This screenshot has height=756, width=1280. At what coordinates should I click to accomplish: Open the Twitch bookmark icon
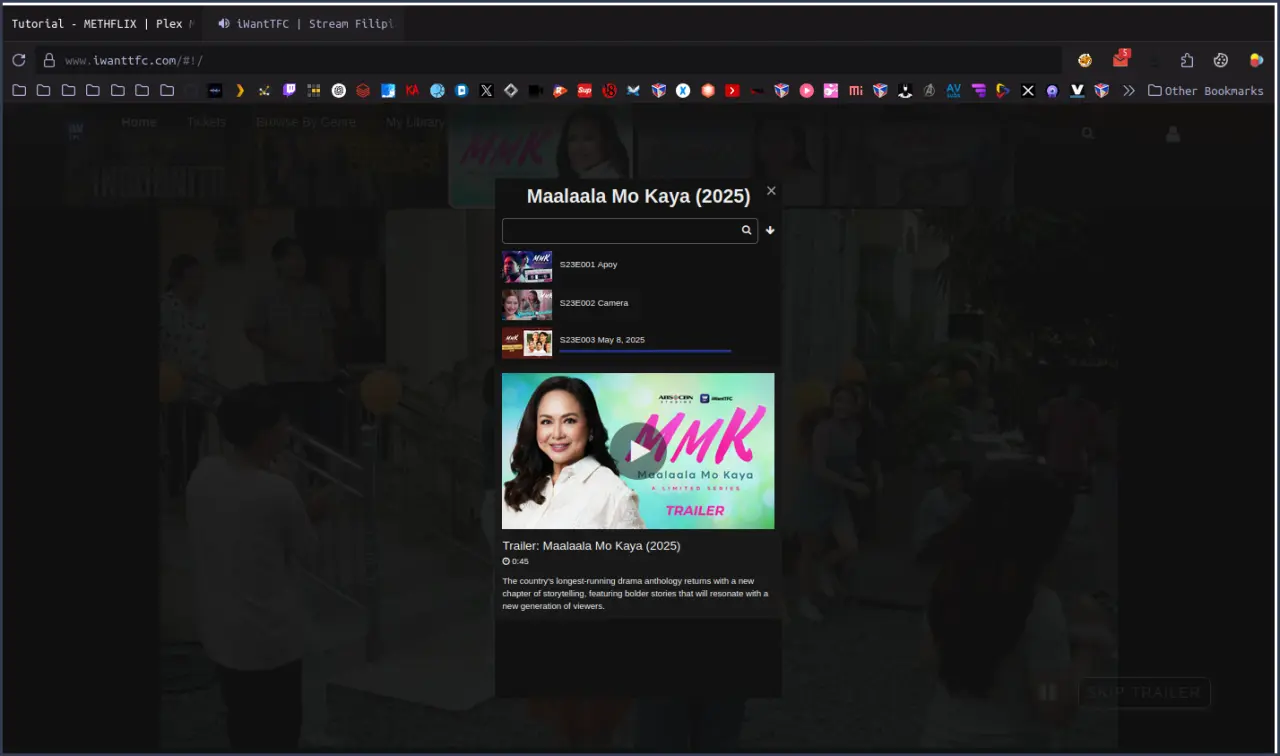coord(289,90)
